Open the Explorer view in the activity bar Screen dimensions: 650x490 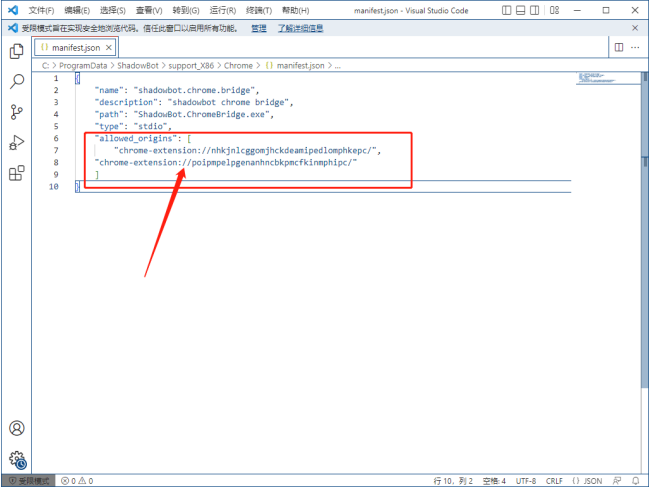click(x=16, y=51)
